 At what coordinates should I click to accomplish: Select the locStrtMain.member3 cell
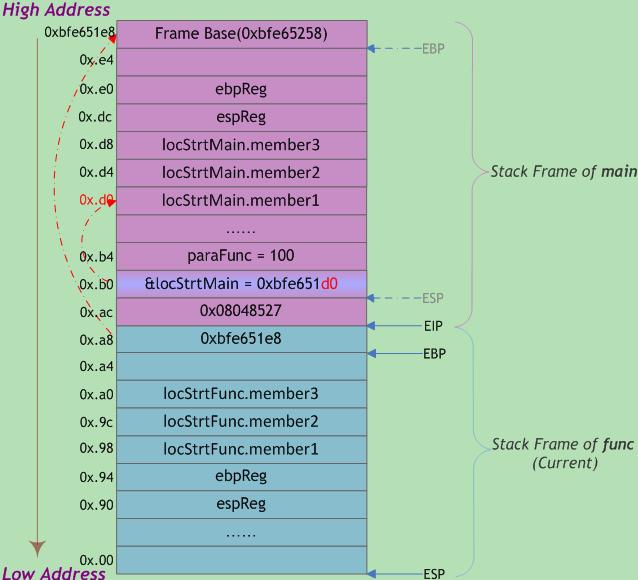241,145
